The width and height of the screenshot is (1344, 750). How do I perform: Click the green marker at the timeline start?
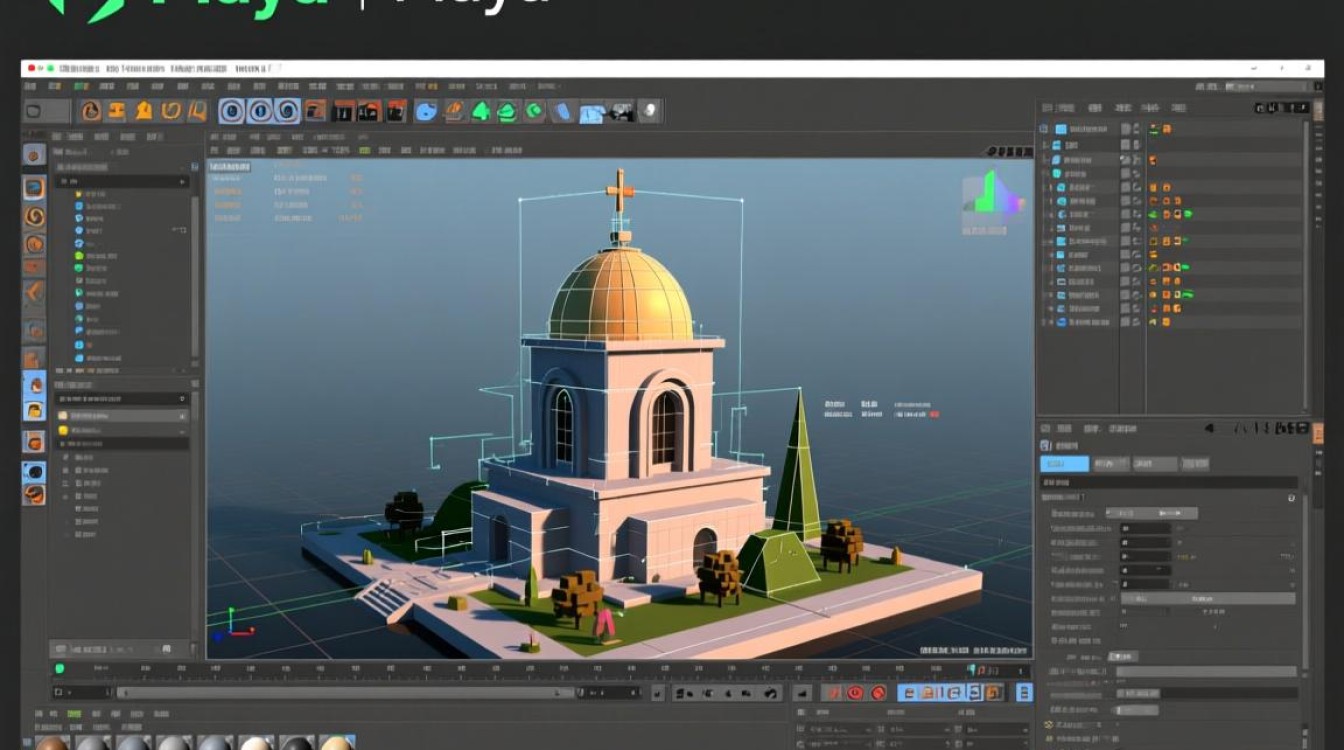pos(59,669)
